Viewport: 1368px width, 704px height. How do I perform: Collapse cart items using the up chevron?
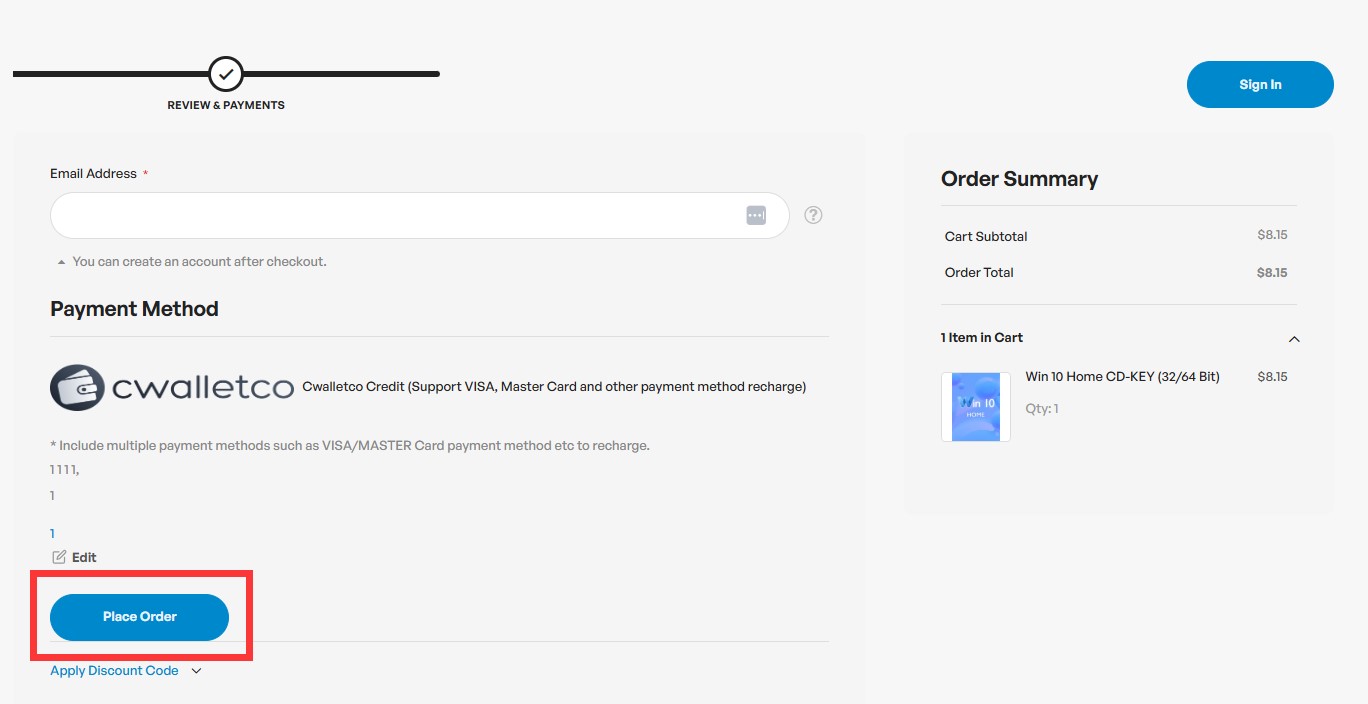(1294, 339)
